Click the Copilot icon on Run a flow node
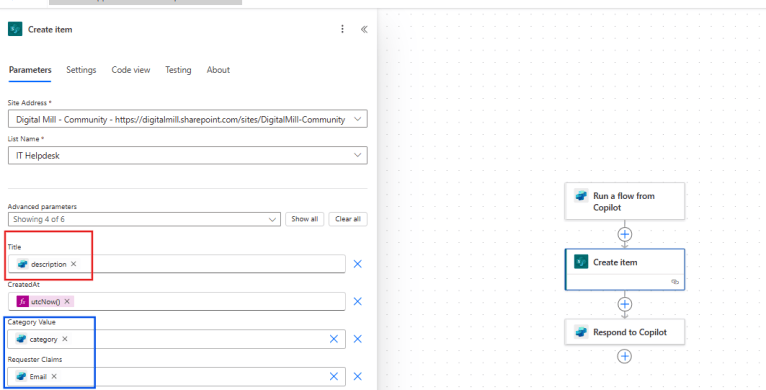The image size is (766, 390). pyautogui.click(x=581, y=196)
